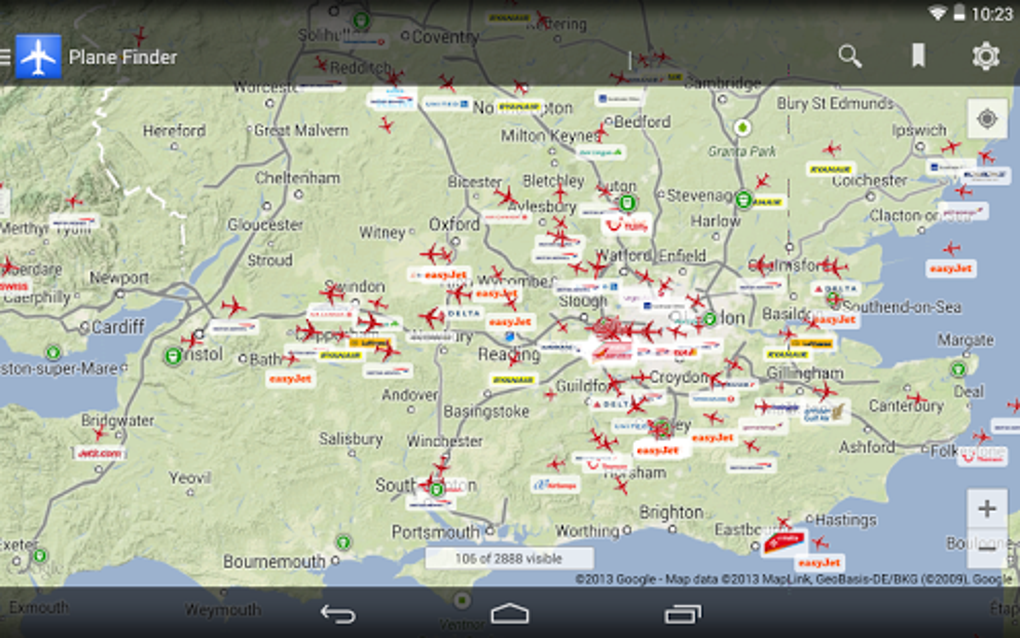The width and height of the screenshot is (1020, 638).
Task: Select airport marker above Weston-super-Mare
Action: [x=53, y=352]
